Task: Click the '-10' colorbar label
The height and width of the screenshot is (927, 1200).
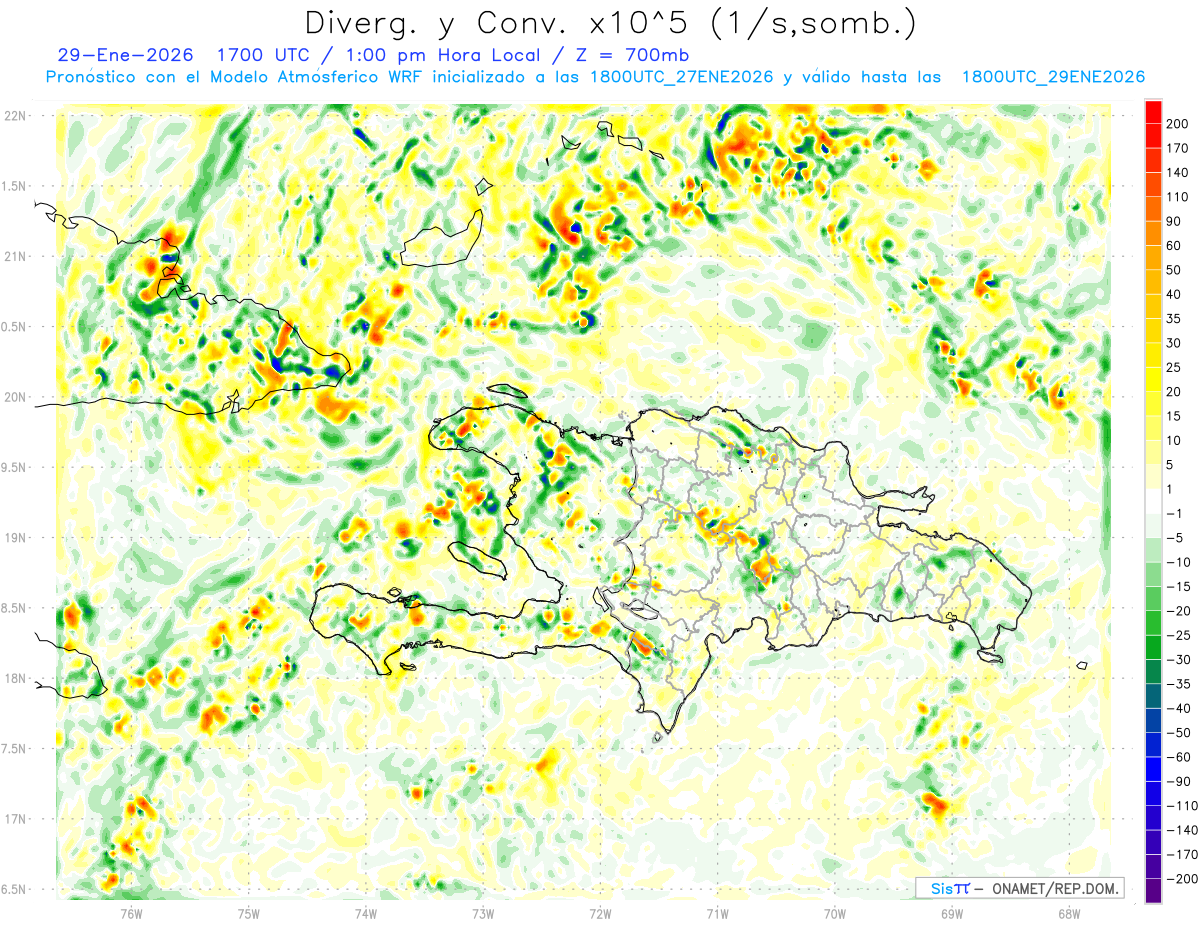Action: point(1177,562)
